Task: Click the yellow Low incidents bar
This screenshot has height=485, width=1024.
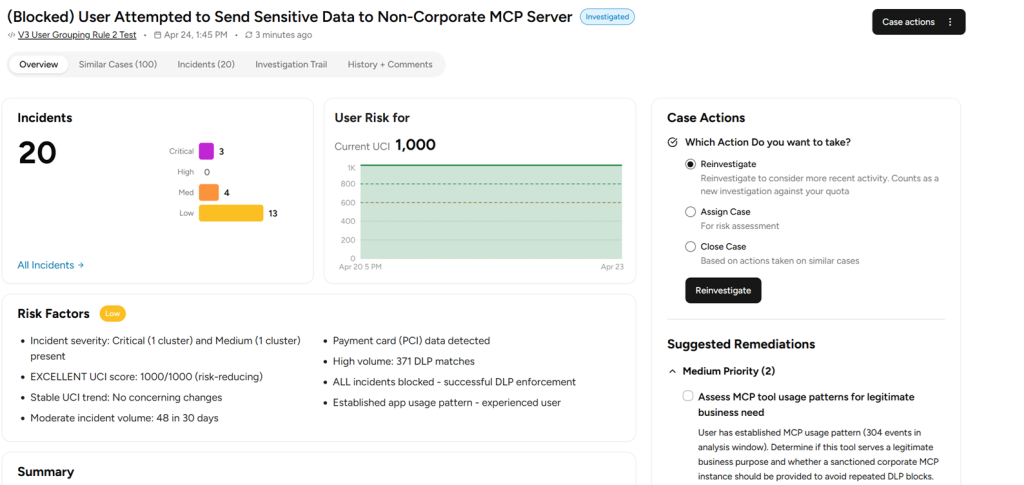Action: [x=231, y=213]
